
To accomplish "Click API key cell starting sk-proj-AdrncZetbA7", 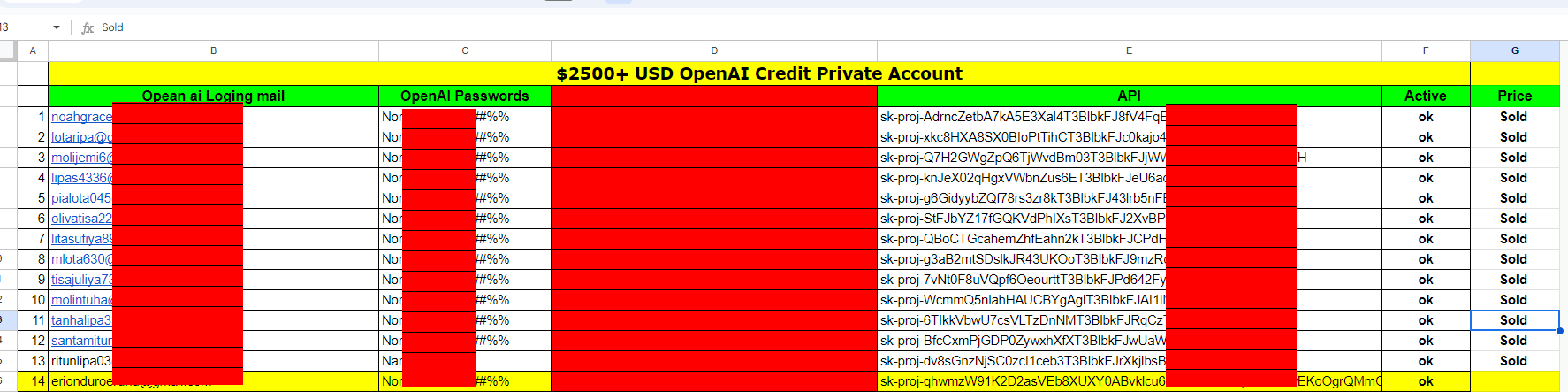I will pos(1129,117).
